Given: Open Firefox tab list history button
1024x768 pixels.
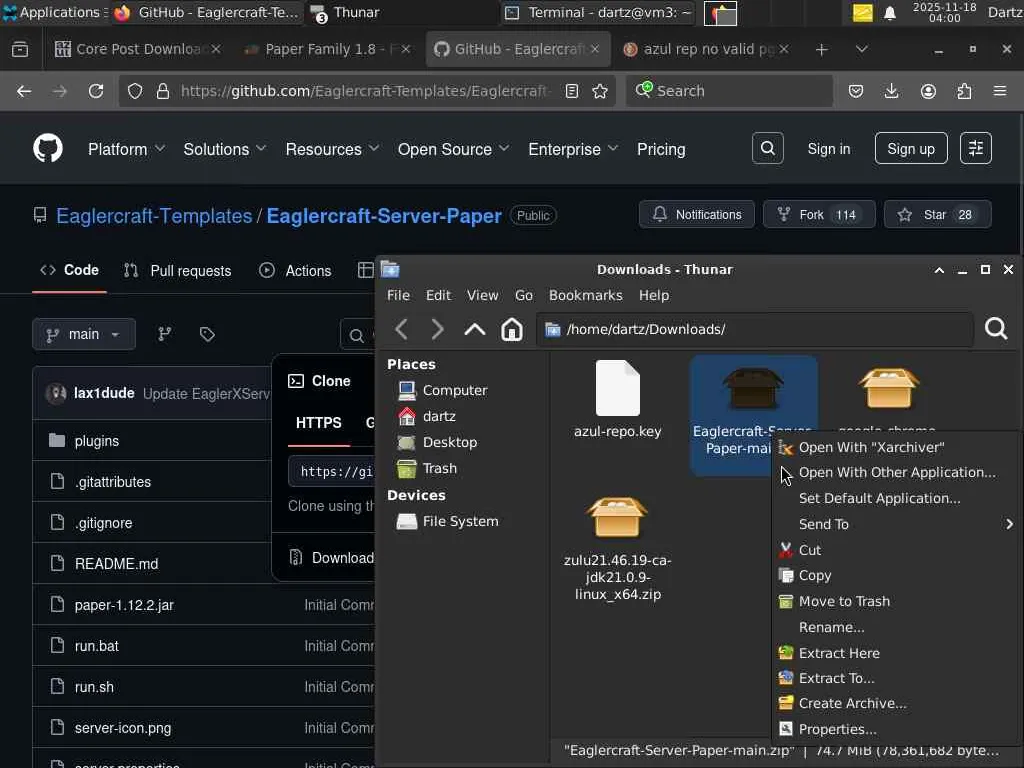Looking at the screenshot, I should 20,50.
